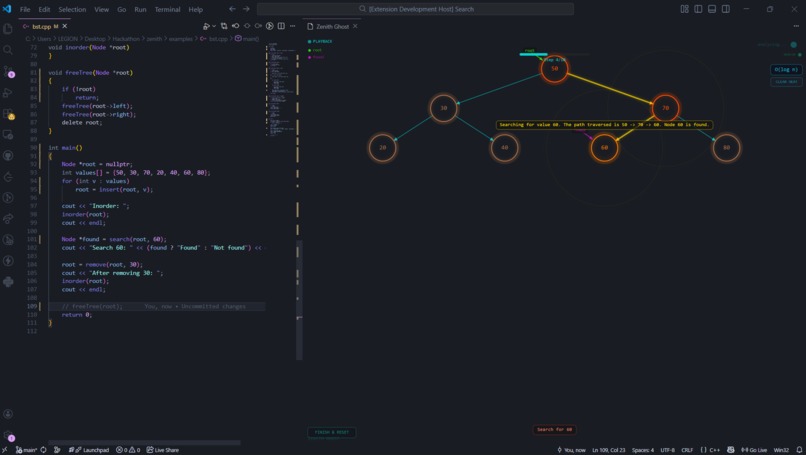
Task: Click tree node 80
Action: coord(726,148)
